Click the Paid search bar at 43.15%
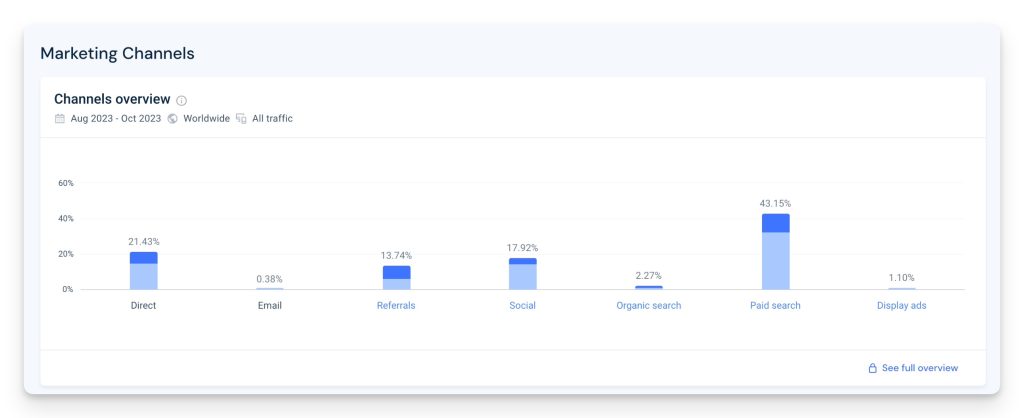The width and height of the screenshot is (1024, 418). point(775,252)
